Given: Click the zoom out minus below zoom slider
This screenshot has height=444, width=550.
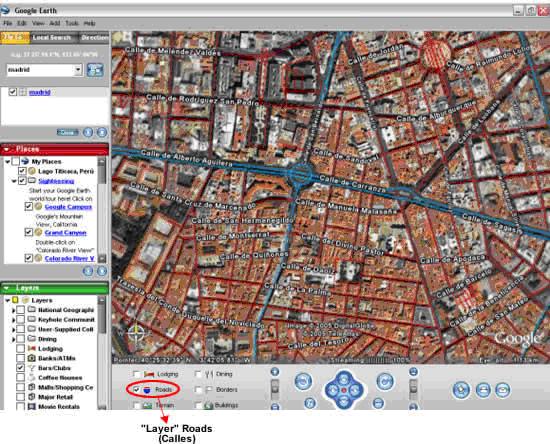Looking at the screenshot, I should coord(275,406).
